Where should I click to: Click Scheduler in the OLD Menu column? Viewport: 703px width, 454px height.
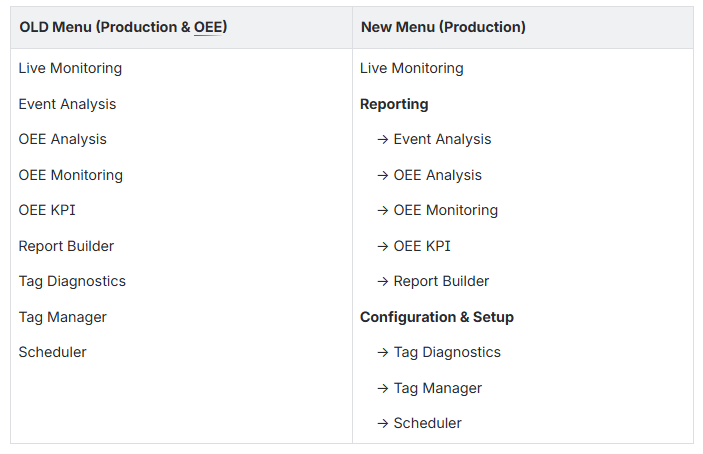click(52, 353)
